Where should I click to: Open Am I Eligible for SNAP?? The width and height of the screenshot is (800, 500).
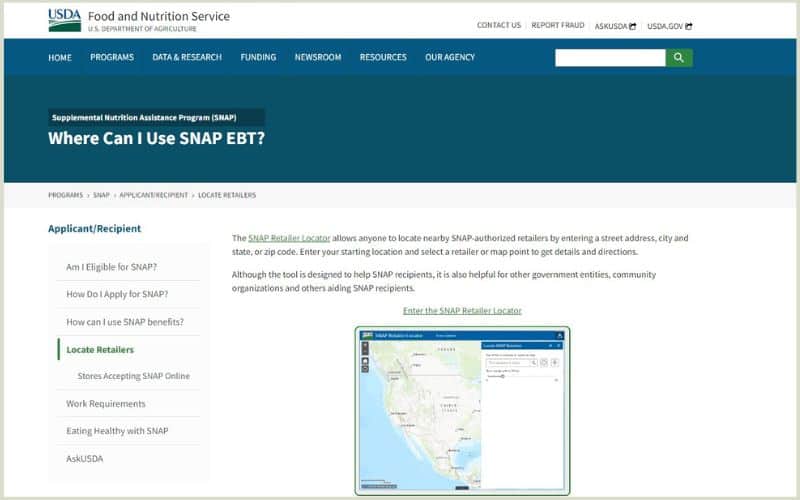coord(111,267)
